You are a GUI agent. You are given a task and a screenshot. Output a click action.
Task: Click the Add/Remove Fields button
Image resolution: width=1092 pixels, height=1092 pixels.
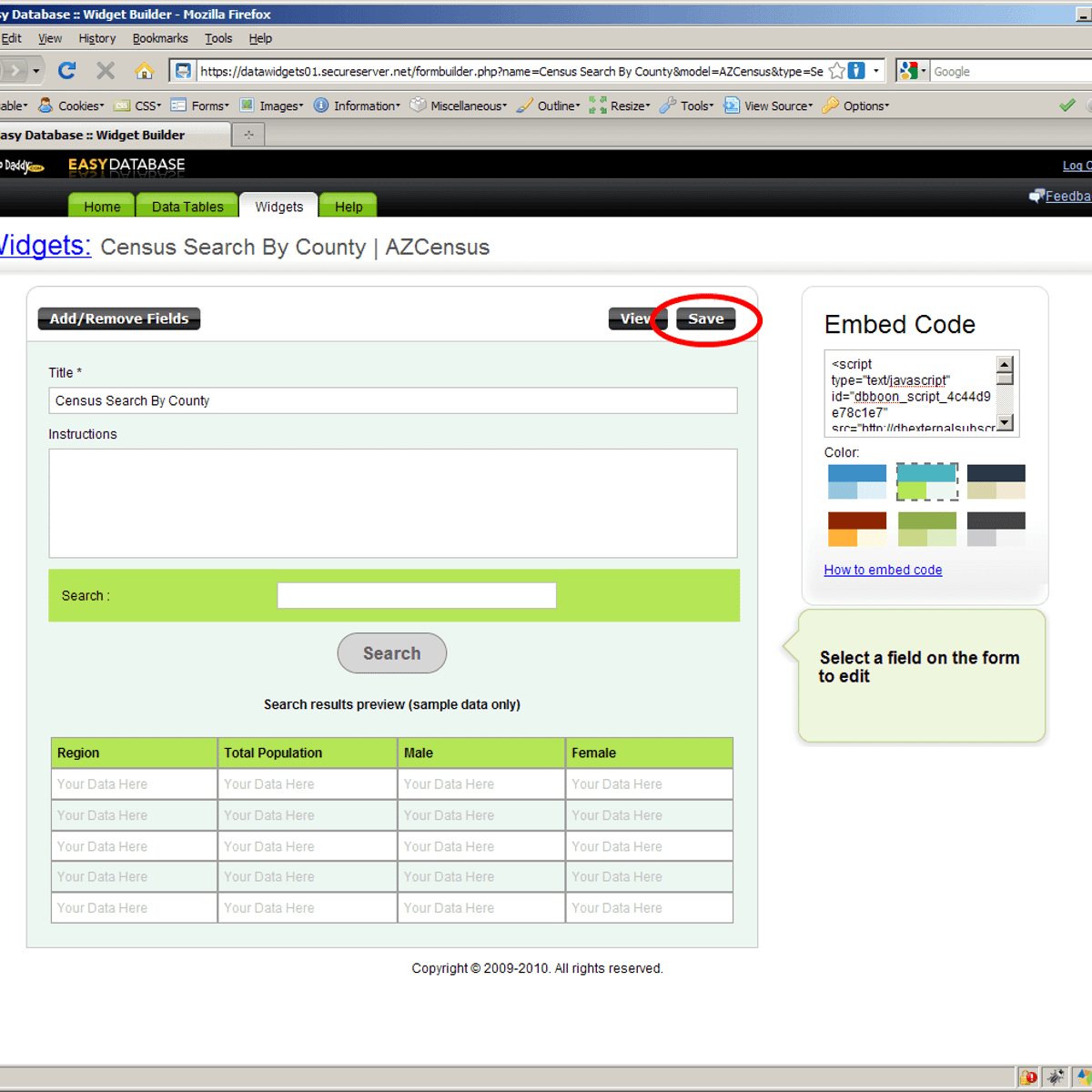pos(118,318)
